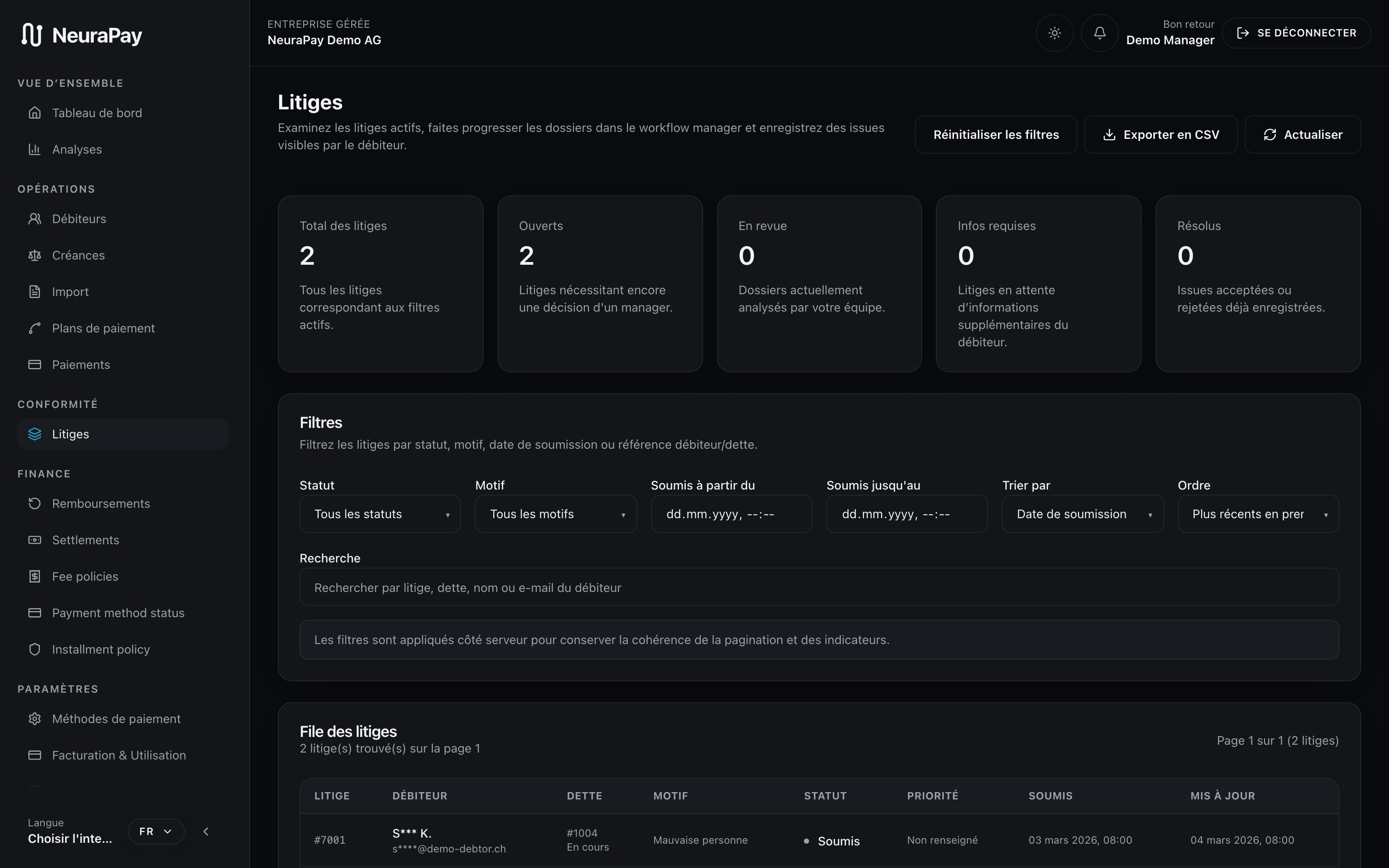Go to Tableau de bord page

click(123, 113)
